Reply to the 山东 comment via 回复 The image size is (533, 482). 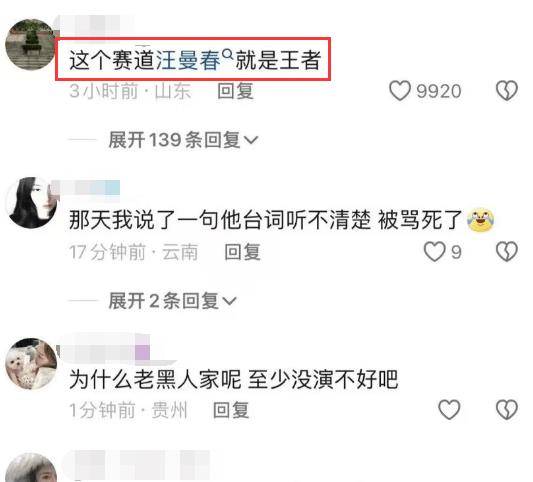pyautogui.click(x=236, y=91)
